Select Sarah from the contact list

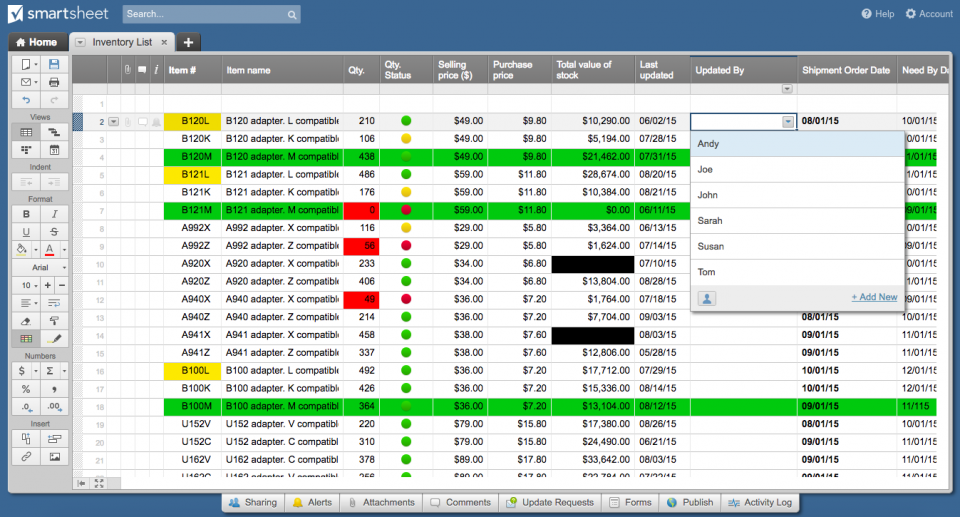(710, 221)
